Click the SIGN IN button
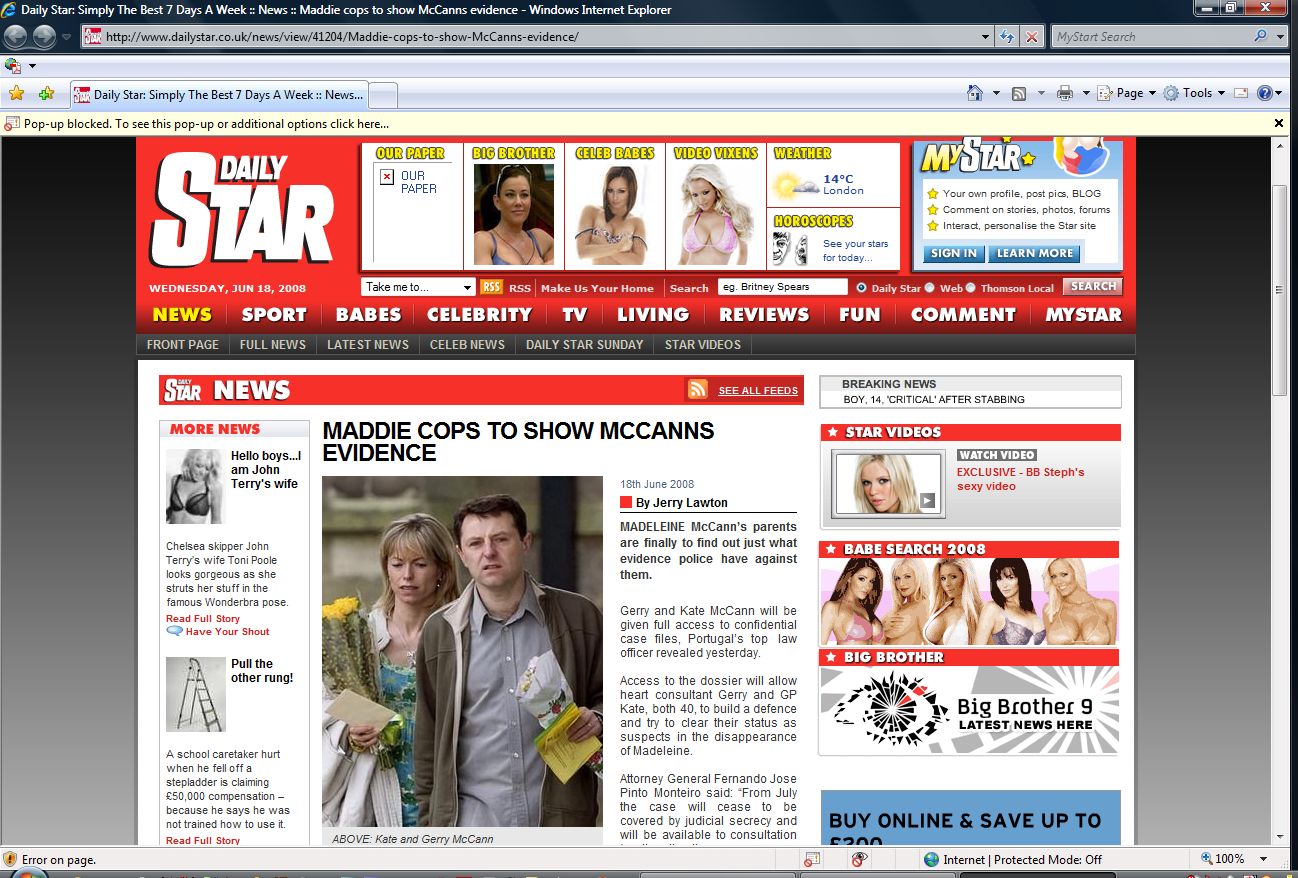1298x878 pixels. point(953,253)
